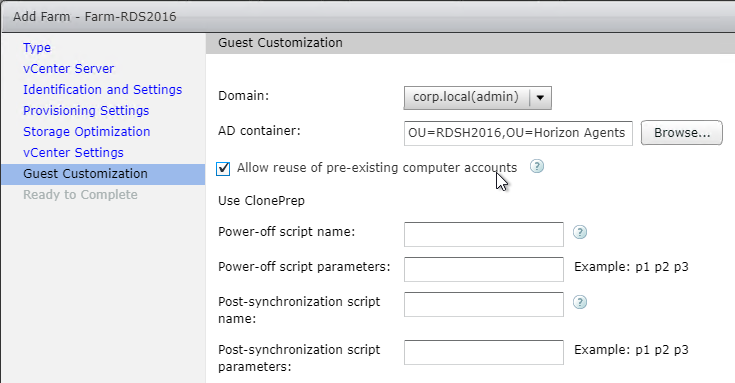Focus the AD container text field
The width and height of the screenshot is (735, 383).
(518, 133)
